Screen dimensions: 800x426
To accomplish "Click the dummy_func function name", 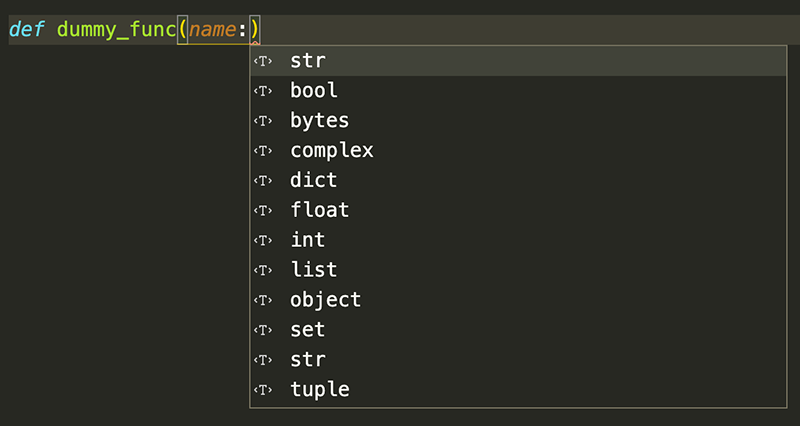I will coord(115,29).
